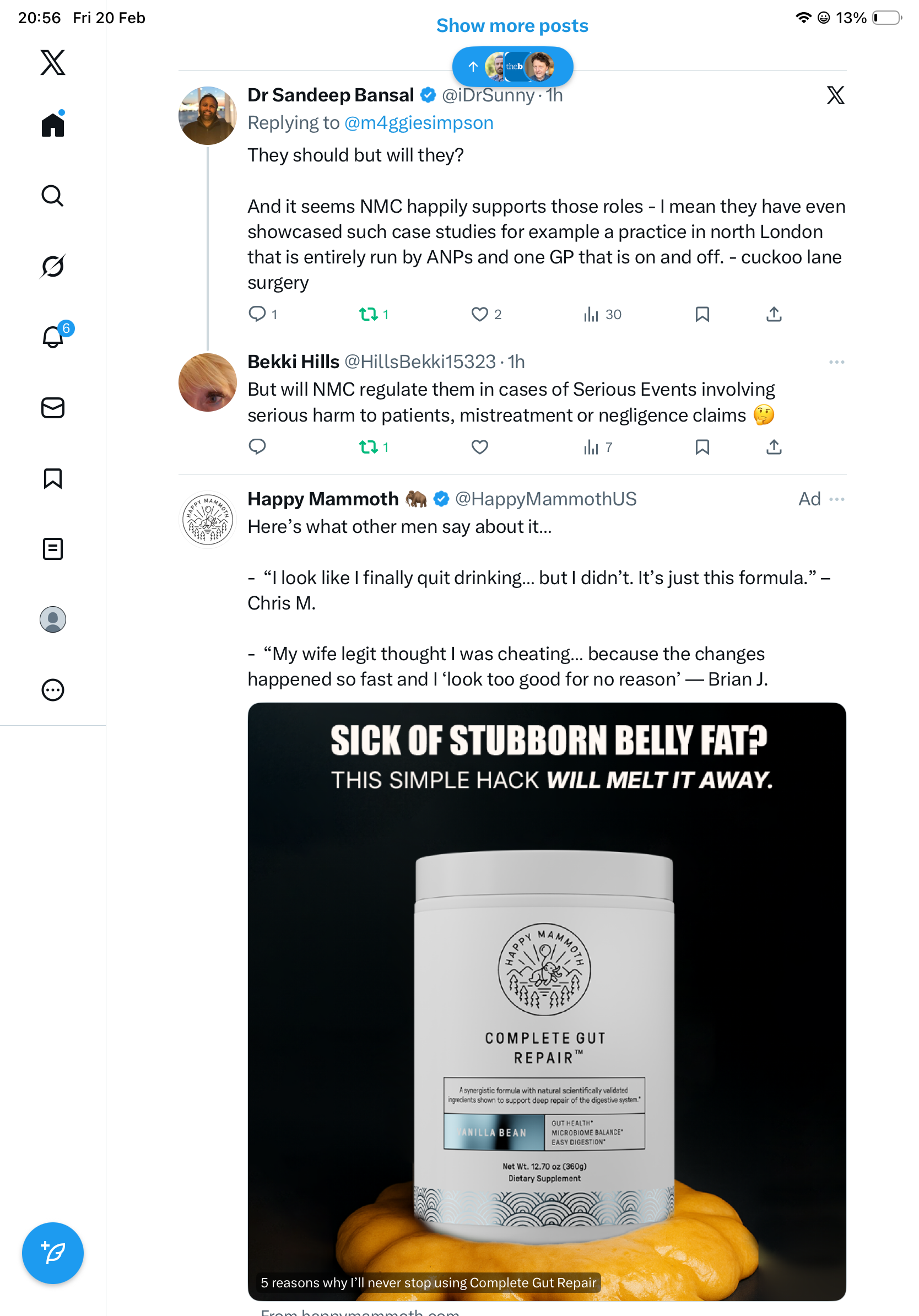Share Dr Sandeep Bansal's post

click(774, 314)
